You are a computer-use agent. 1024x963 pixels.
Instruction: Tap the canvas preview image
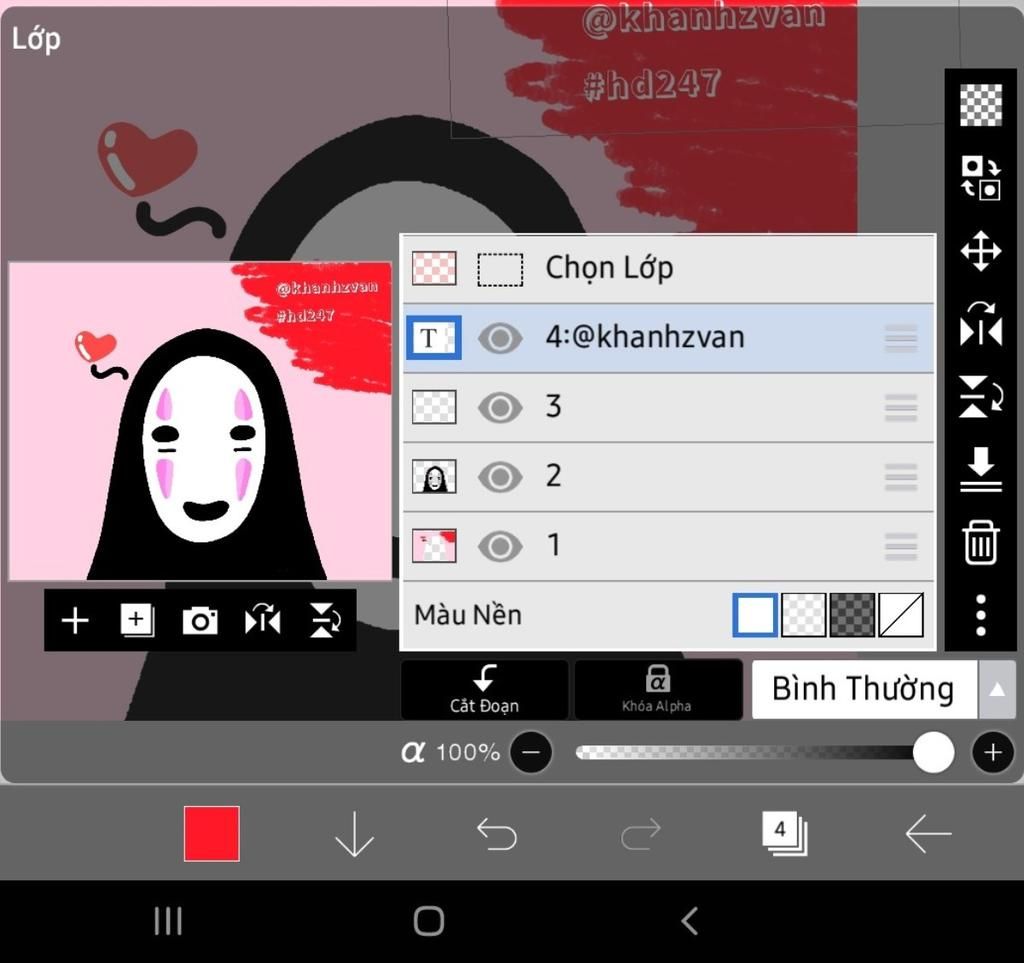click(x=200, y=421)
